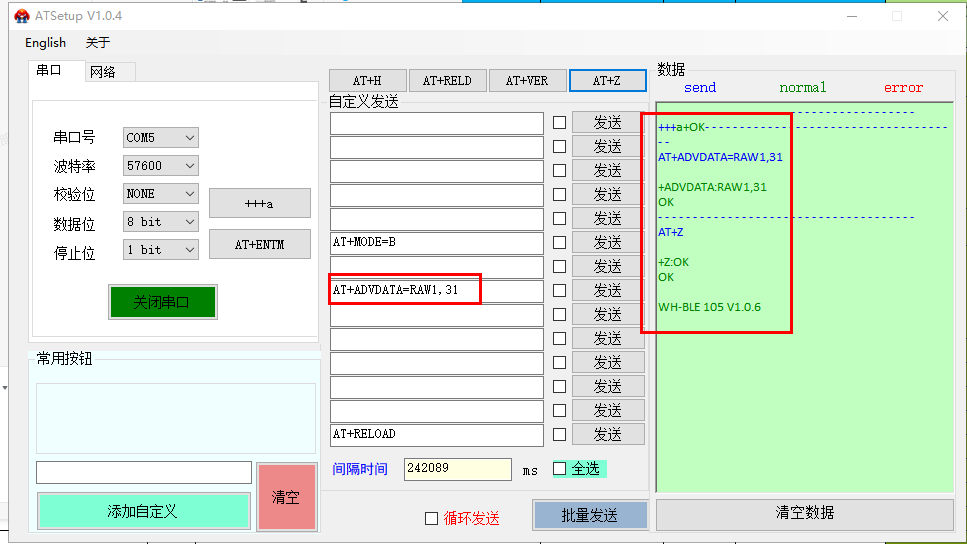Click the 间隔时间 interval input field
This screenshot has height=544, width=967.
pyautogui.click(x=457, y=469)
